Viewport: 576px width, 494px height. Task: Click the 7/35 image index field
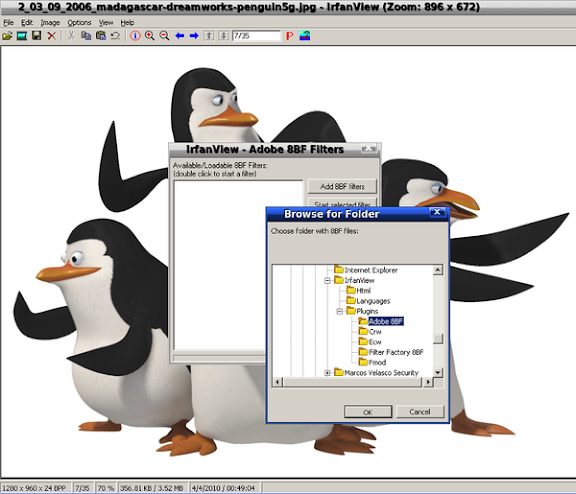256,36
